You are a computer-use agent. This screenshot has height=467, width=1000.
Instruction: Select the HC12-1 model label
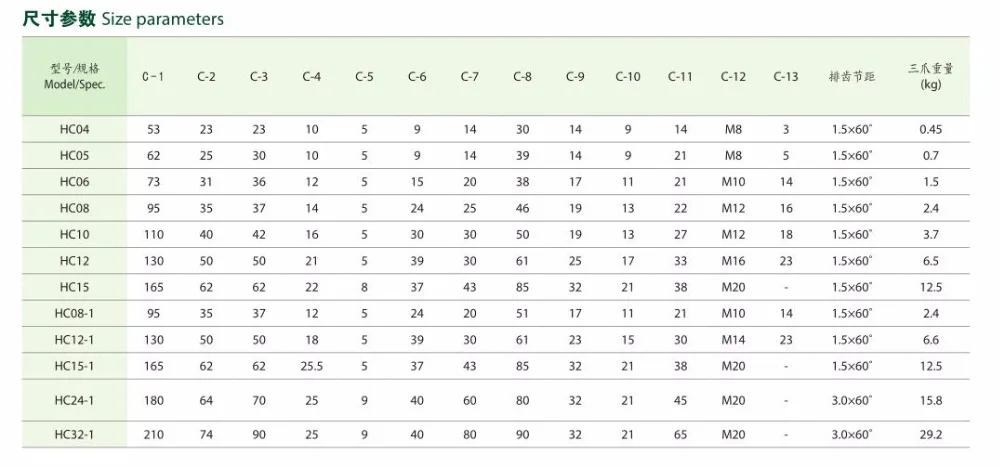pyautogui.click(x=75, y=339)
